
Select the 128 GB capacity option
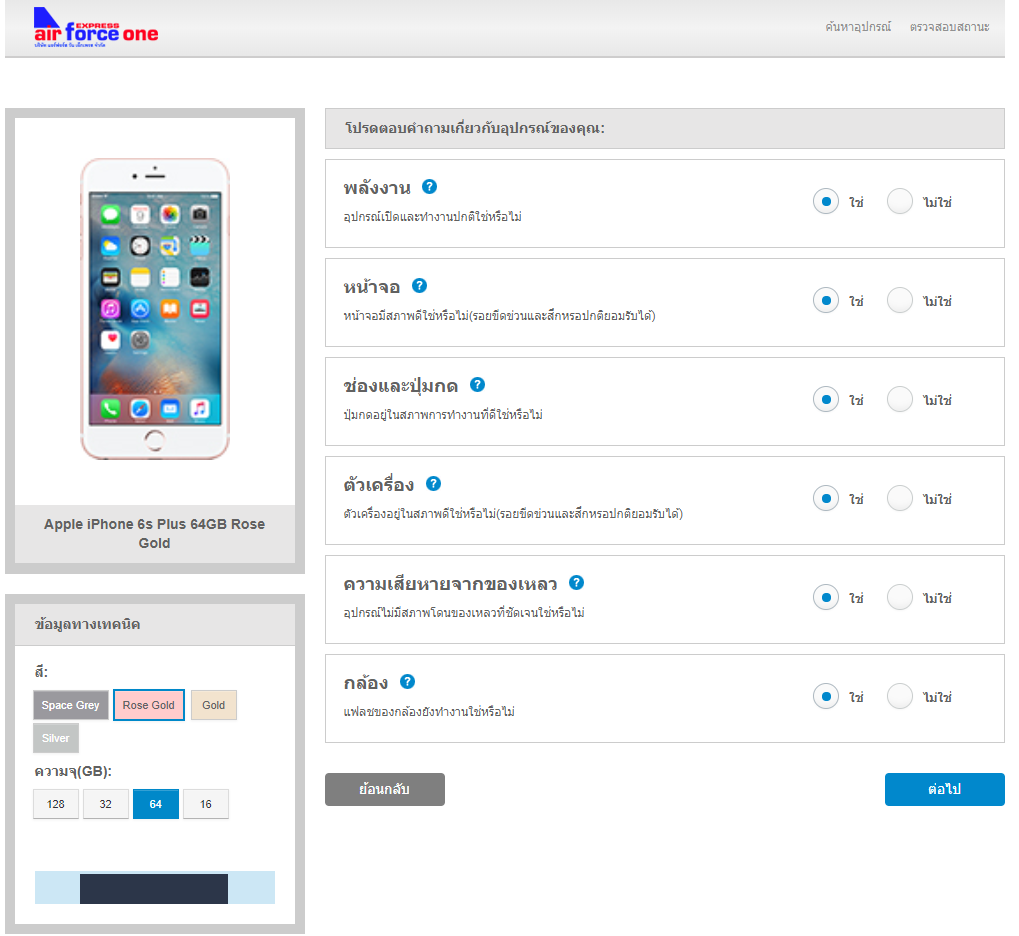(x=56, y=804)
